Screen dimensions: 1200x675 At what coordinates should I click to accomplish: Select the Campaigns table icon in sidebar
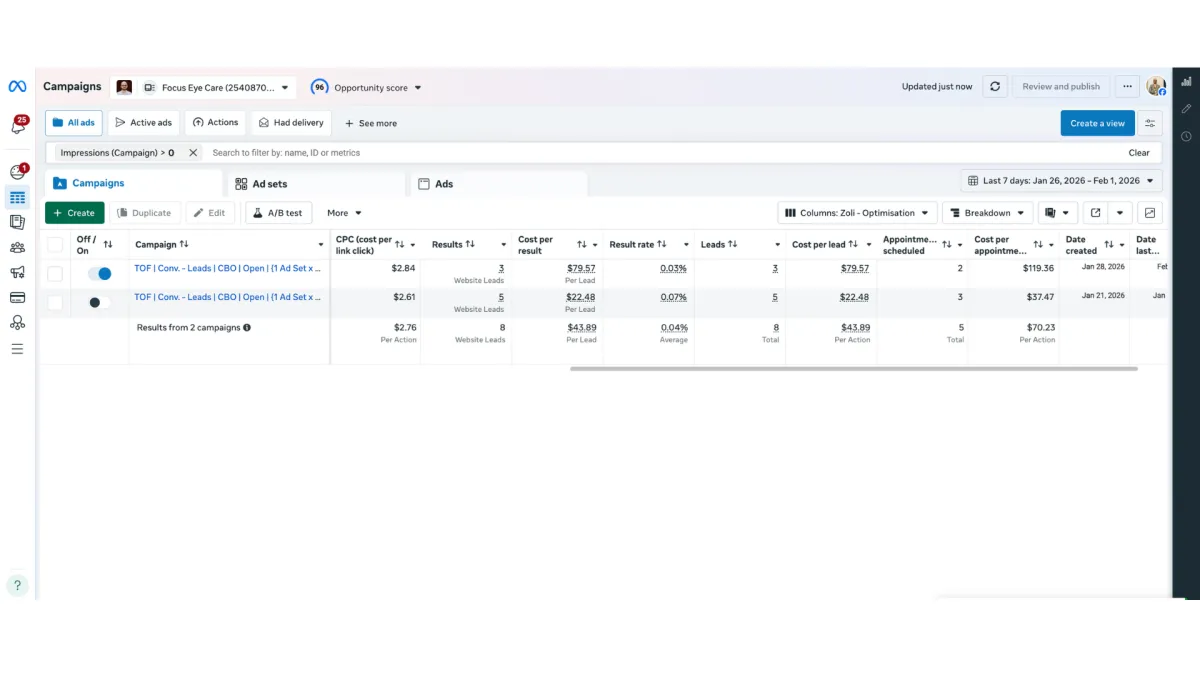tap(17, 197)
